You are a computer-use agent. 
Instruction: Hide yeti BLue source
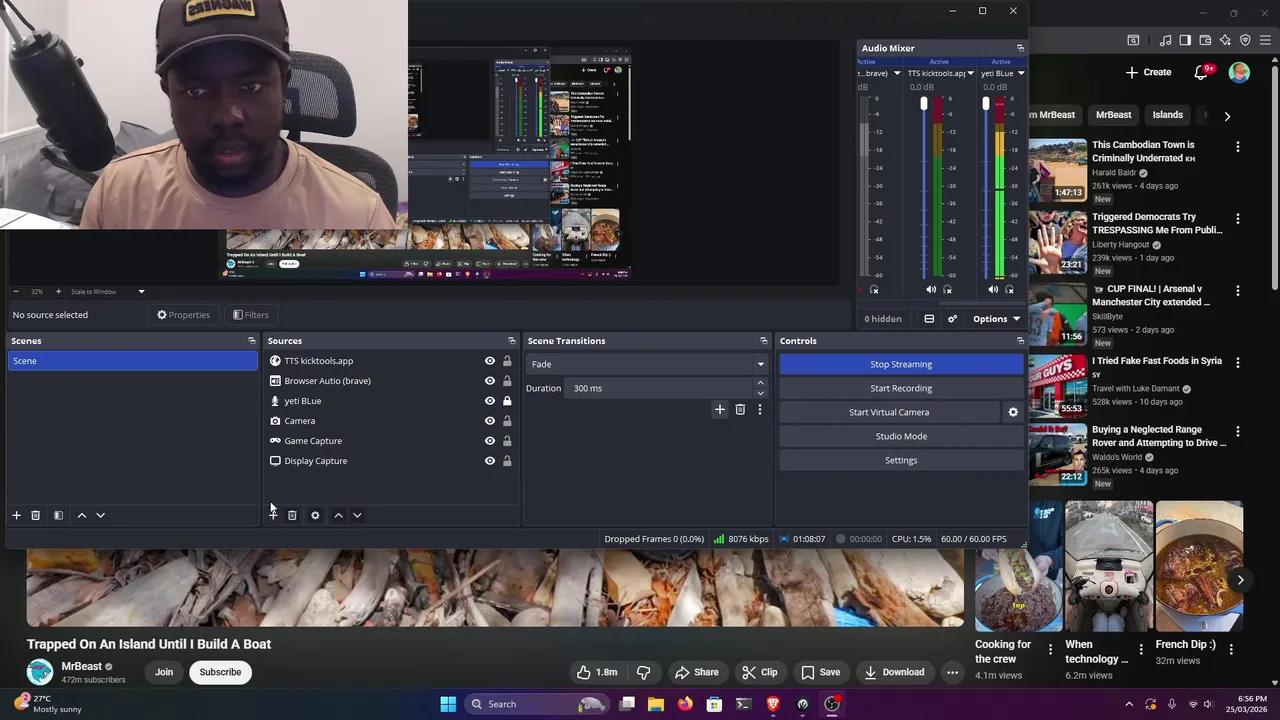[490, 401]
